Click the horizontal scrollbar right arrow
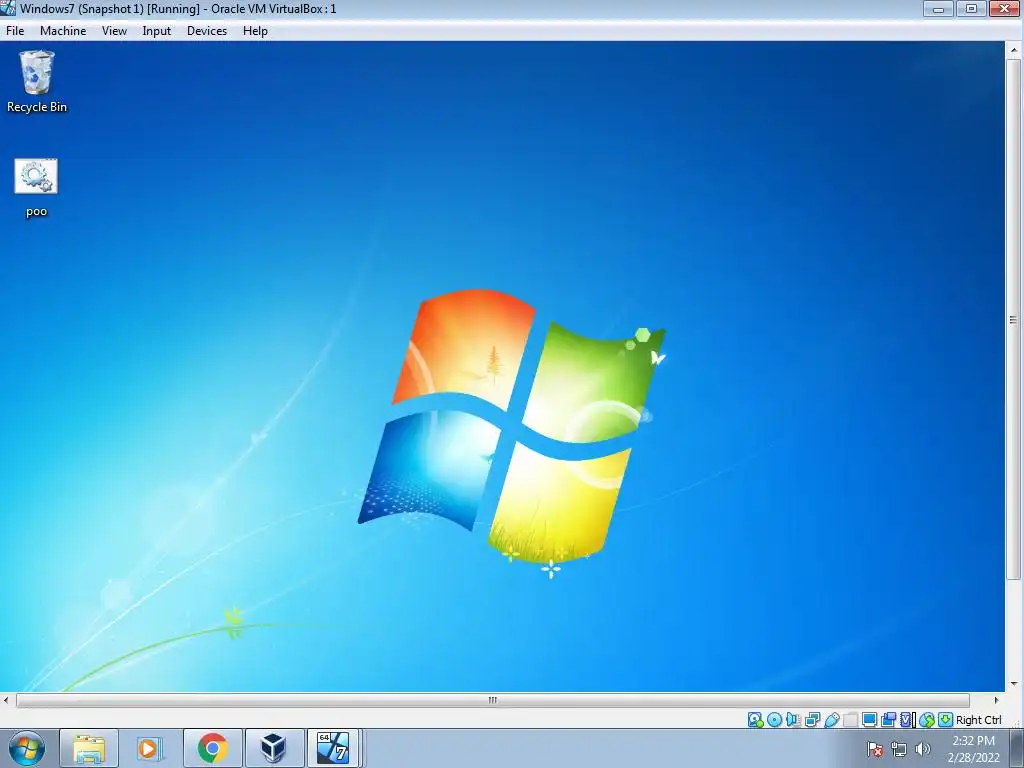Viewport: 1024px width, 768px height. click(x=997, y=700)
